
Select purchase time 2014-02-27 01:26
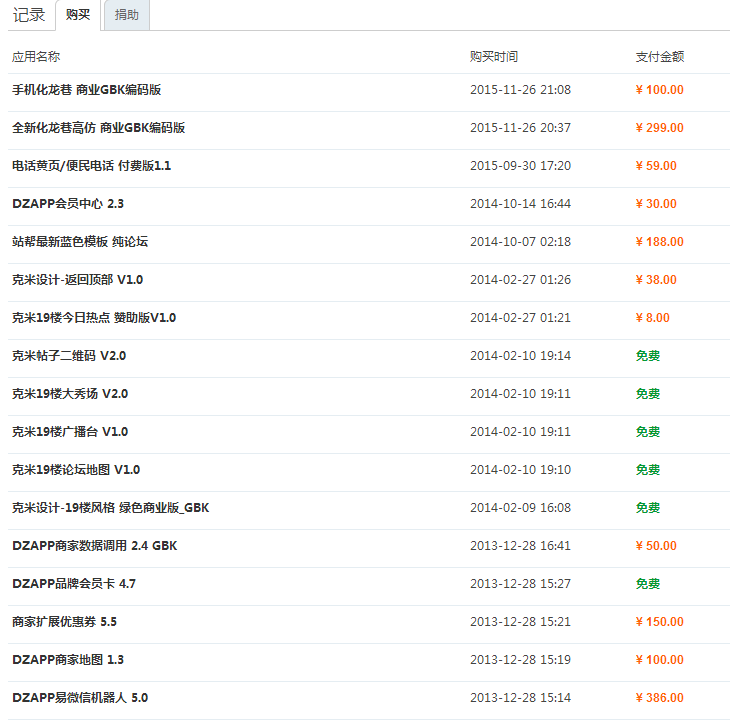tap(520, 280)
